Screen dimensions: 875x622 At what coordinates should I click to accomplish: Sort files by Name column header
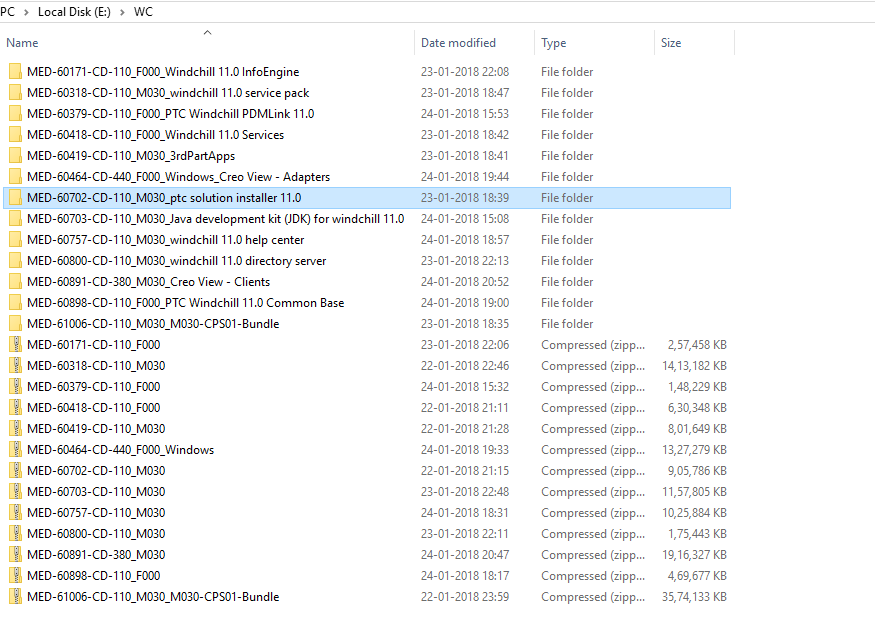coord(22,43)
